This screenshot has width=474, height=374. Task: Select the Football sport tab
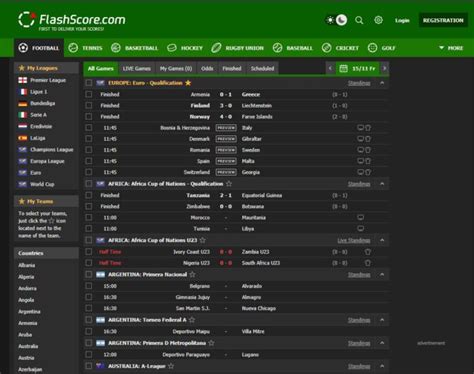pos(39,48)
